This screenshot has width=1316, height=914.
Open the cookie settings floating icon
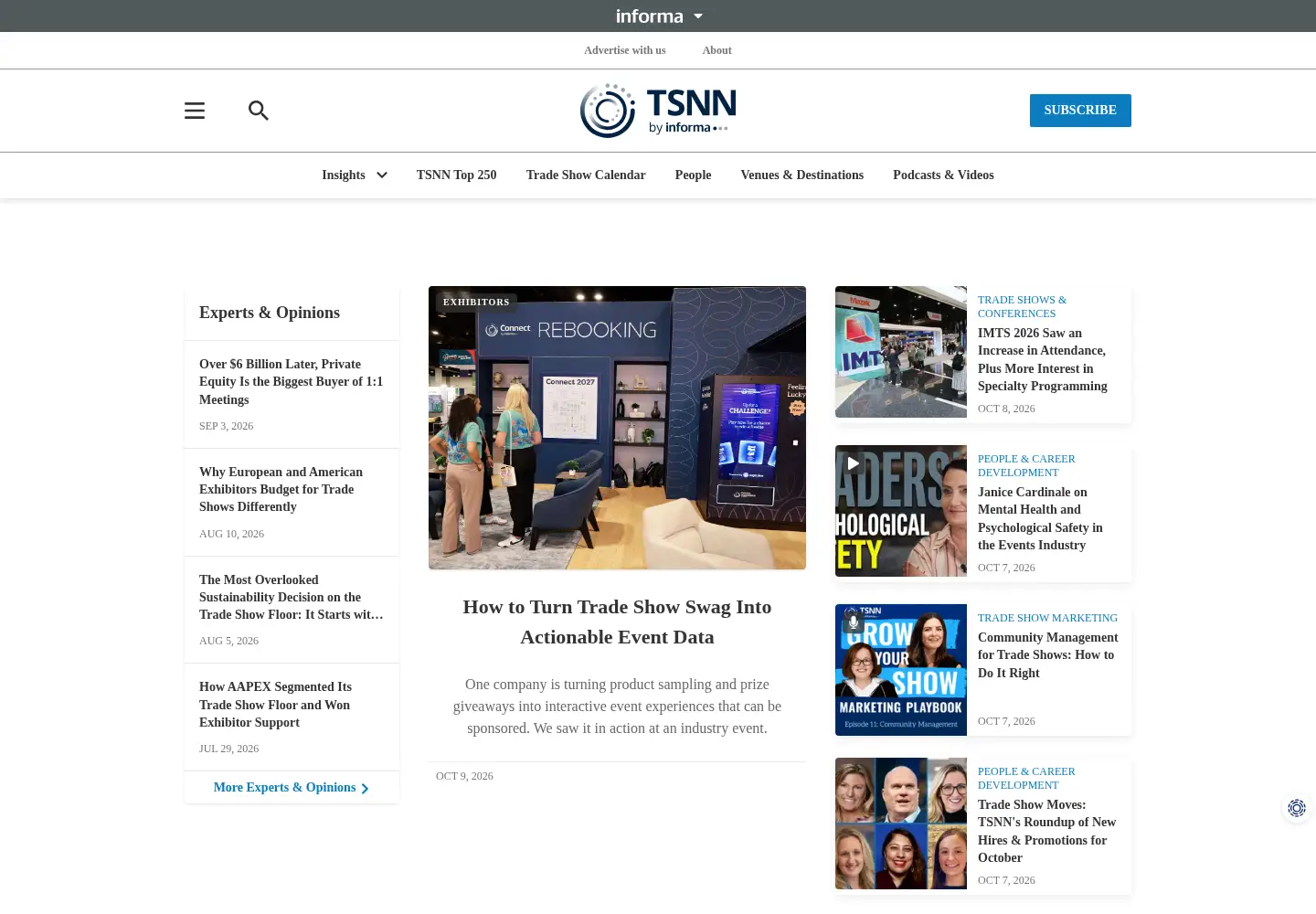(1297, 808)
